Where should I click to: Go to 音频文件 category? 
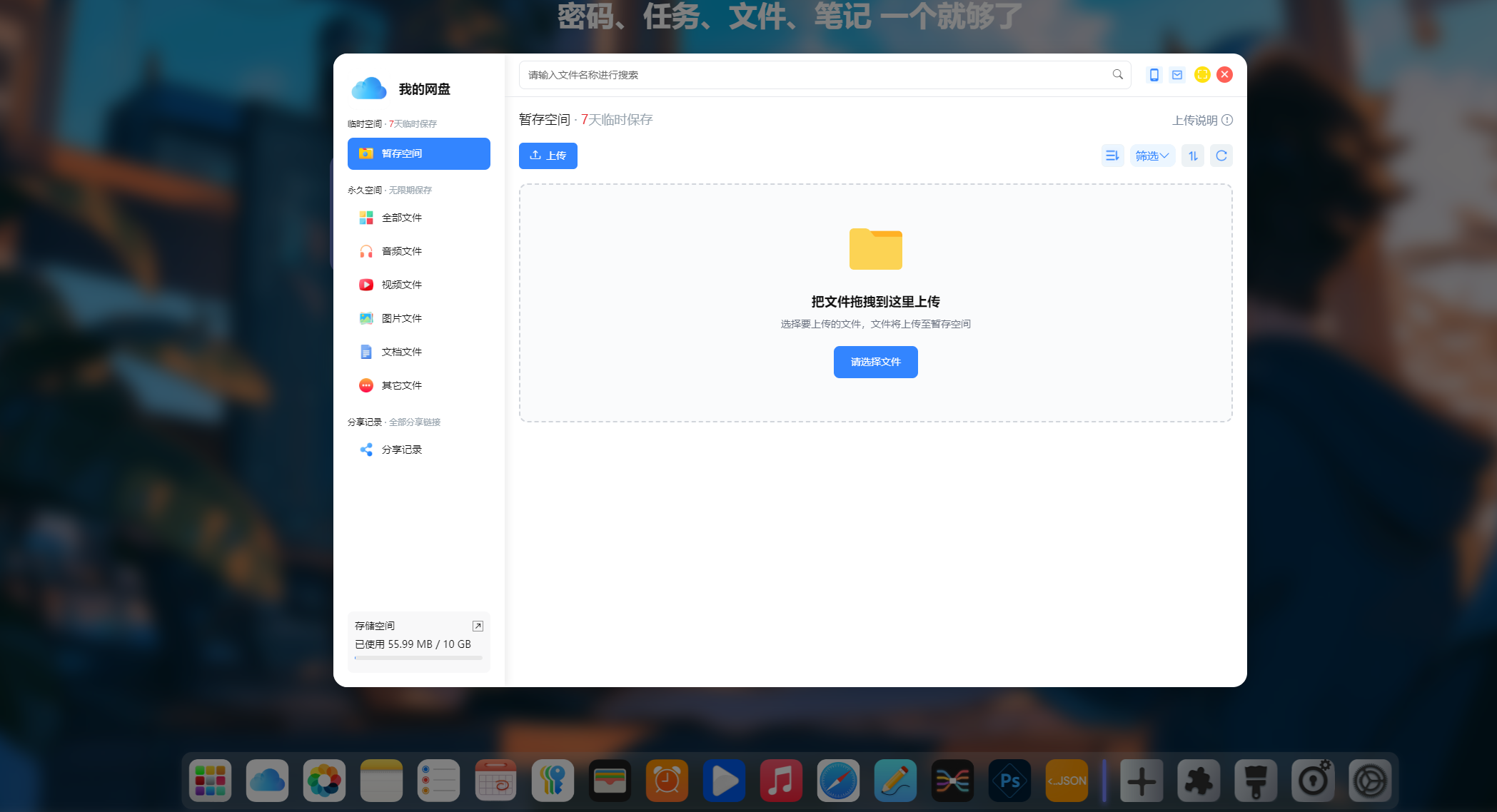401,251
